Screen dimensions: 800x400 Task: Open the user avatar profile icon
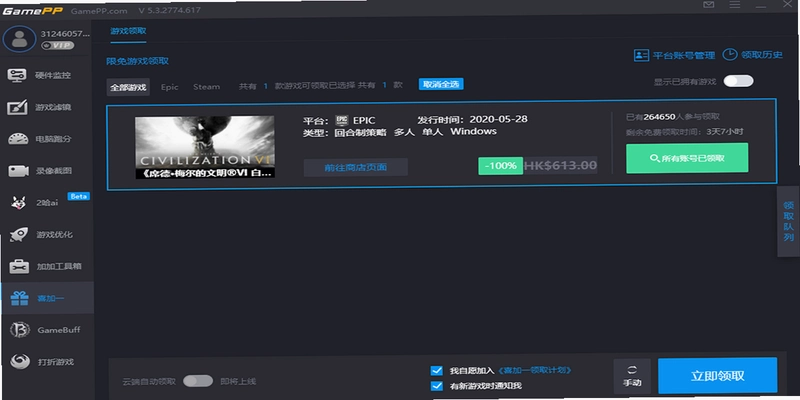click(19, 39)
